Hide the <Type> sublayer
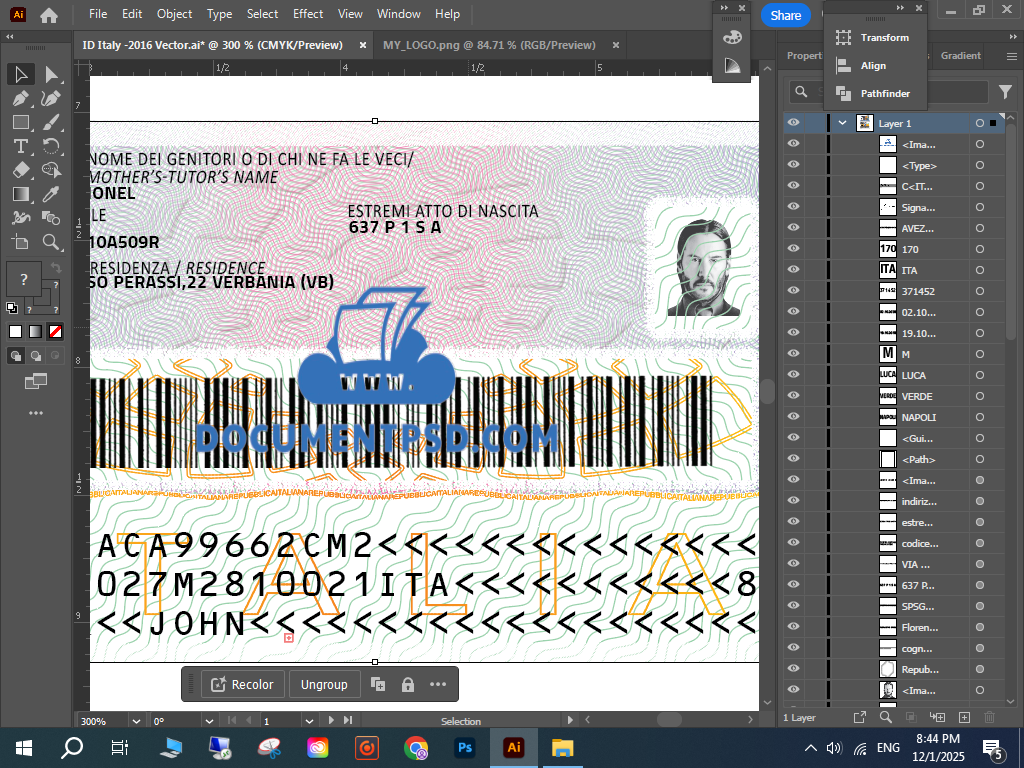The image size is (1024, 768). pos(793,165)
